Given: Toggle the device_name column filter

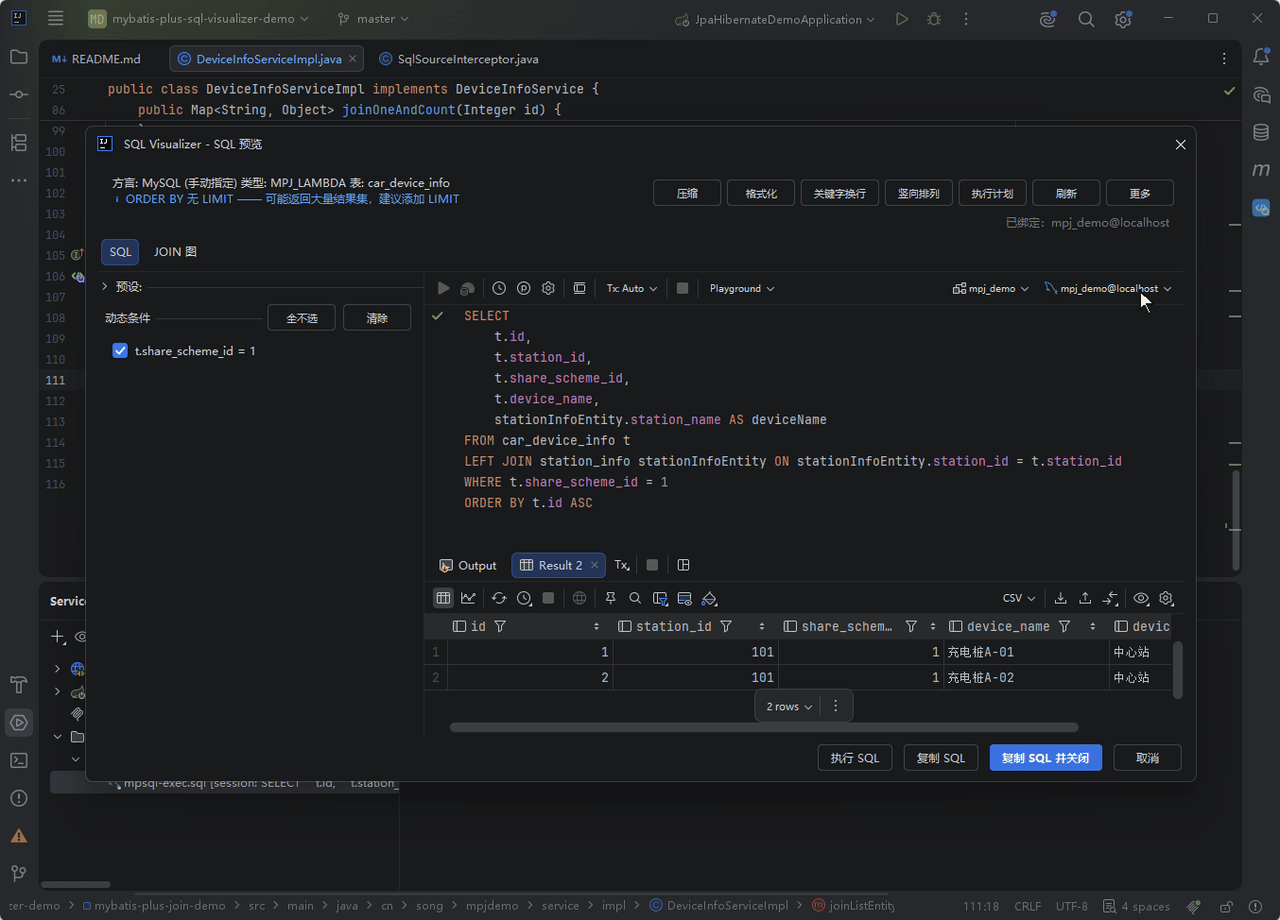Looking at the screenshot, I should coord(1064,626).
